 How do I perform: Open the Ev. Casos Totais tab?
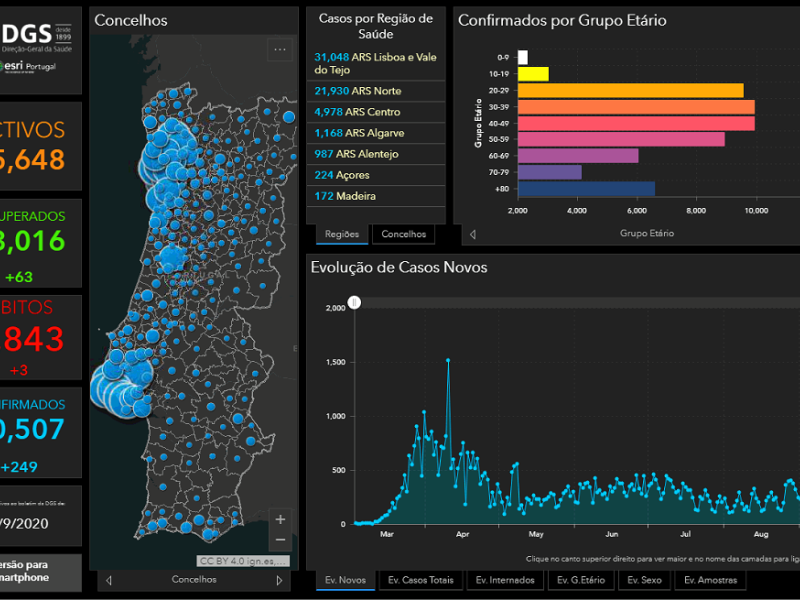(x=420, y=580)
